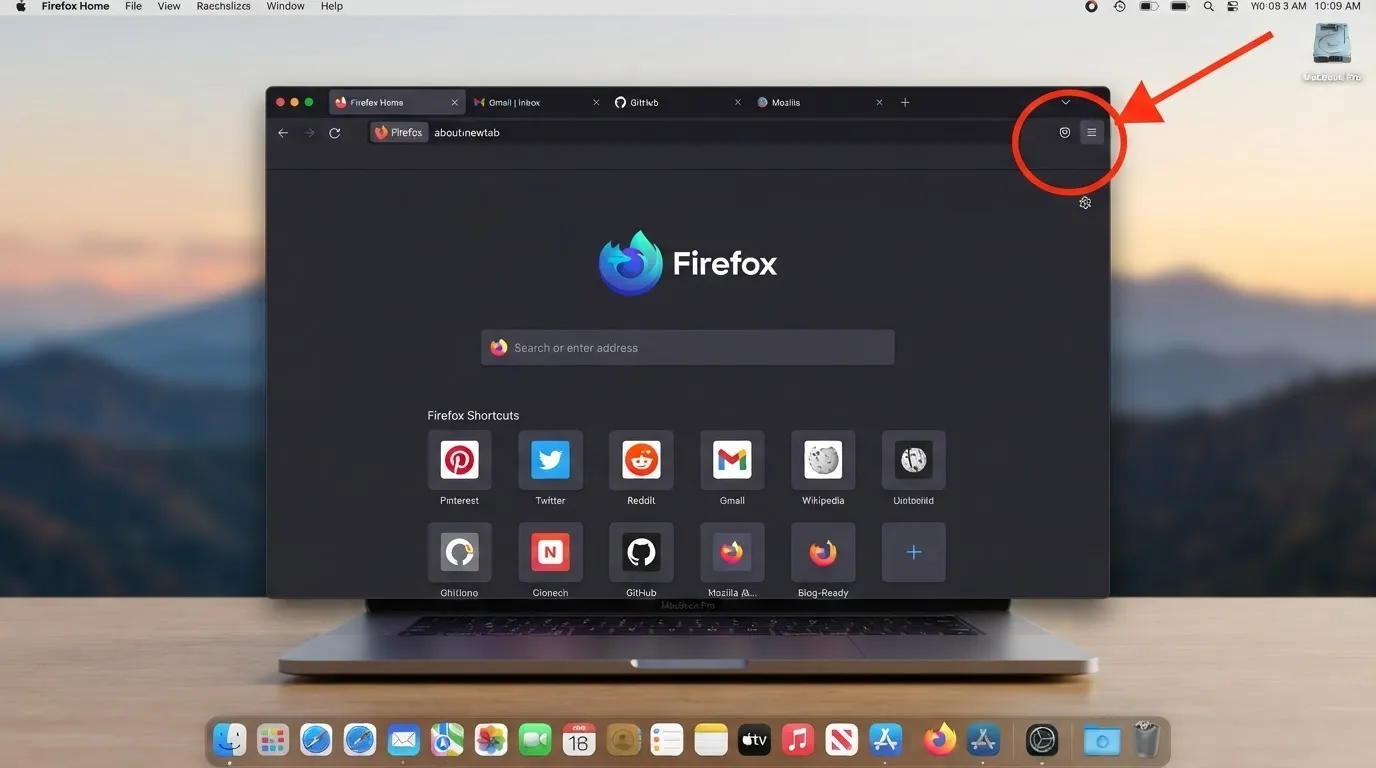Open the File menu
Image resolution: width=1376 pixels, height=768 pixels.
(x=133, y=6)
